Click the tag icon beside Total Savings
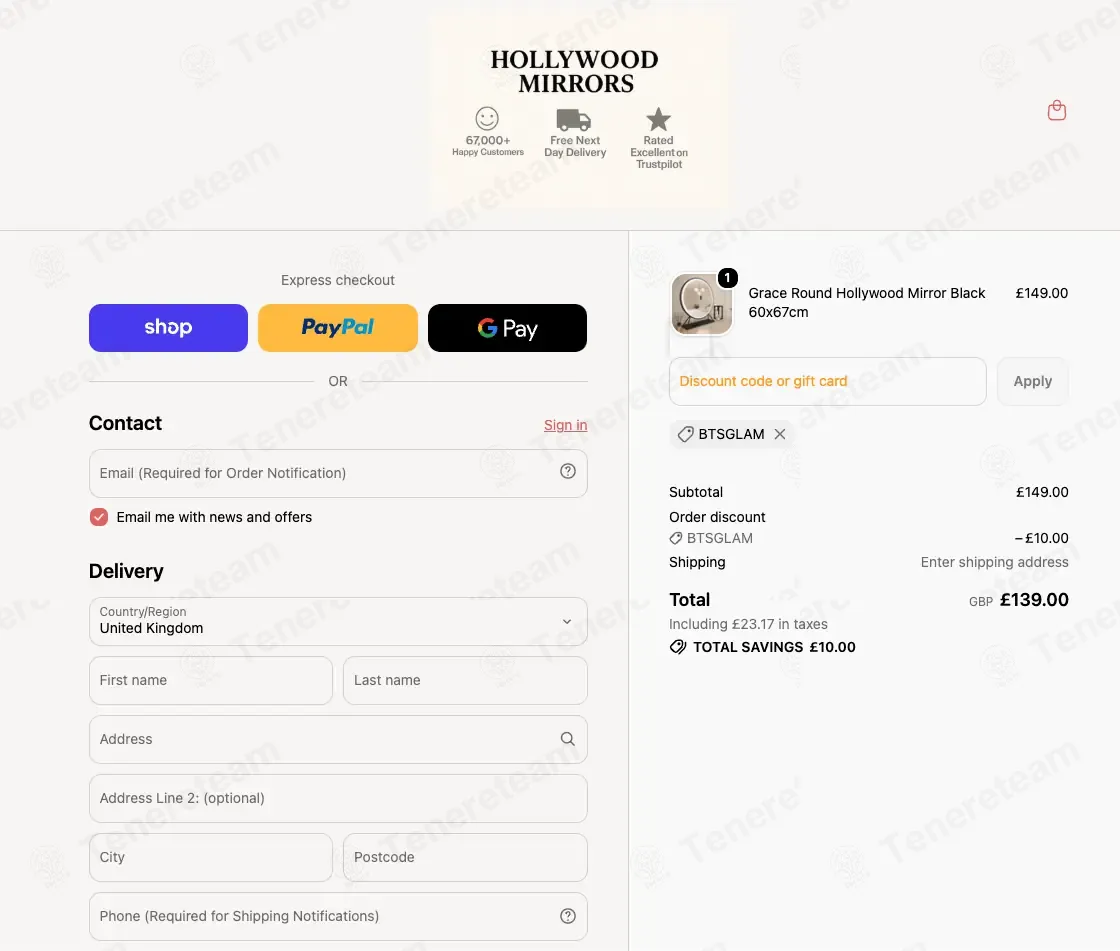The height and width of the screenshot is (951, 1120). click(678, 647)
